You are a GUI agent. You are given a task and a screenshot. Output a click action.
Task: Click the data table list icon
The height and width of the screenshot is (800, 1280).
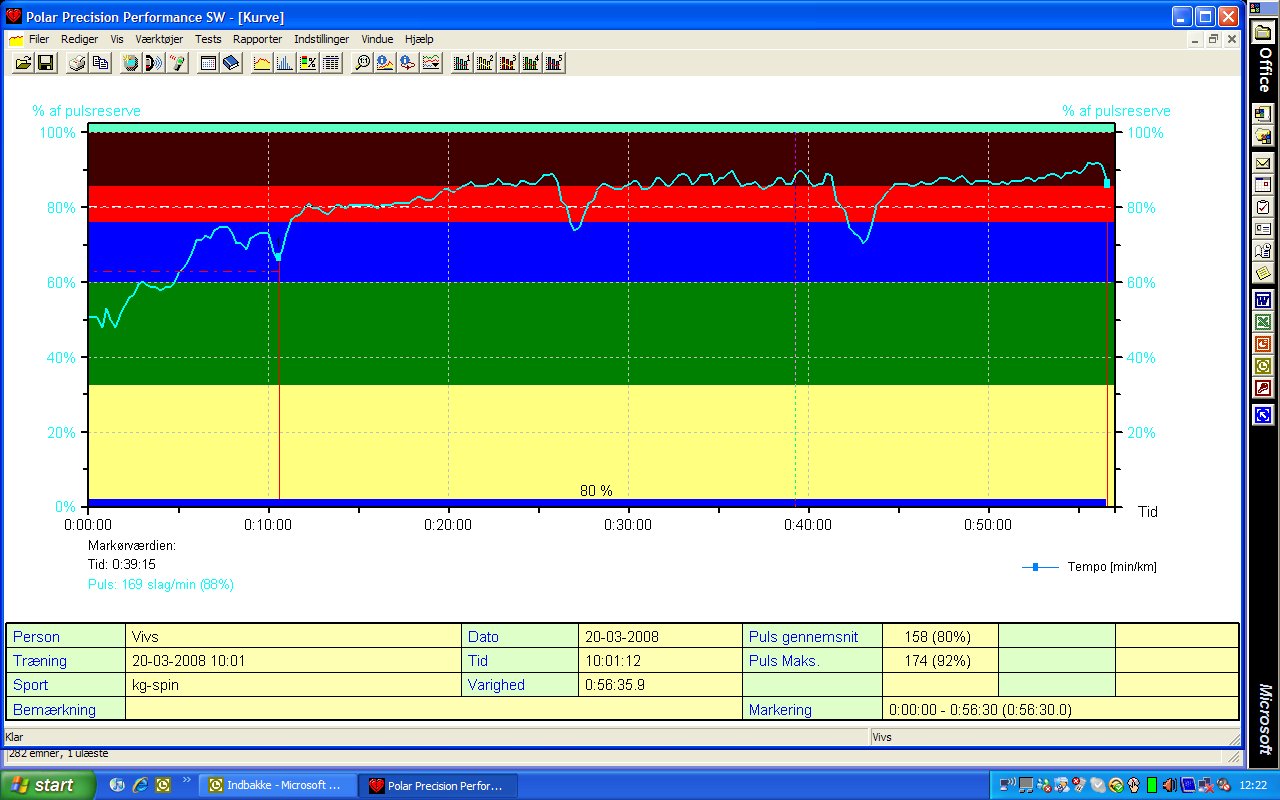(x=330, y=63)
